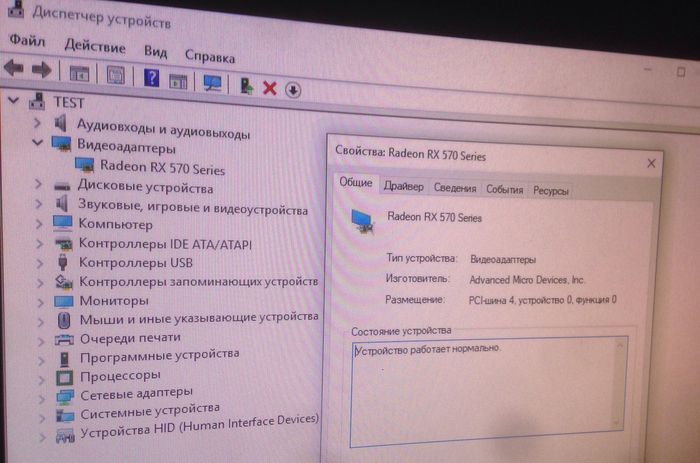
Task: Select Программные устройства tree item
Action: click(x=159, y=356)
